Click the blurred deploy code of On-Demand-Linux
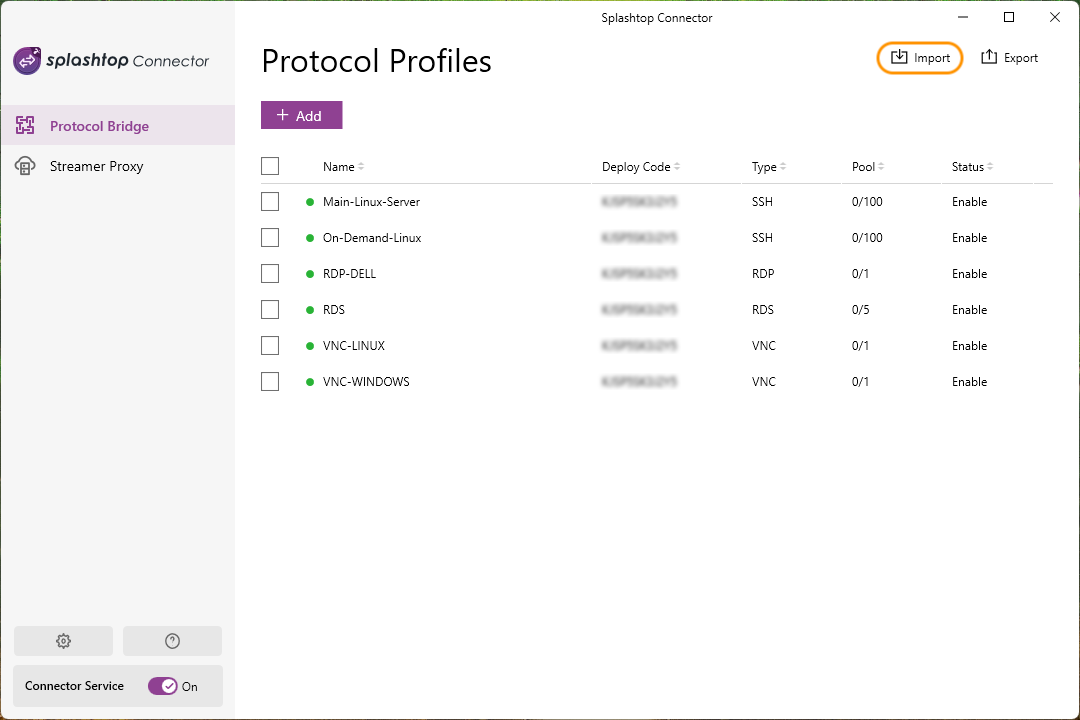Image resolution: width=1080 pixels, height=720 pixels. [x=639, y=238]
